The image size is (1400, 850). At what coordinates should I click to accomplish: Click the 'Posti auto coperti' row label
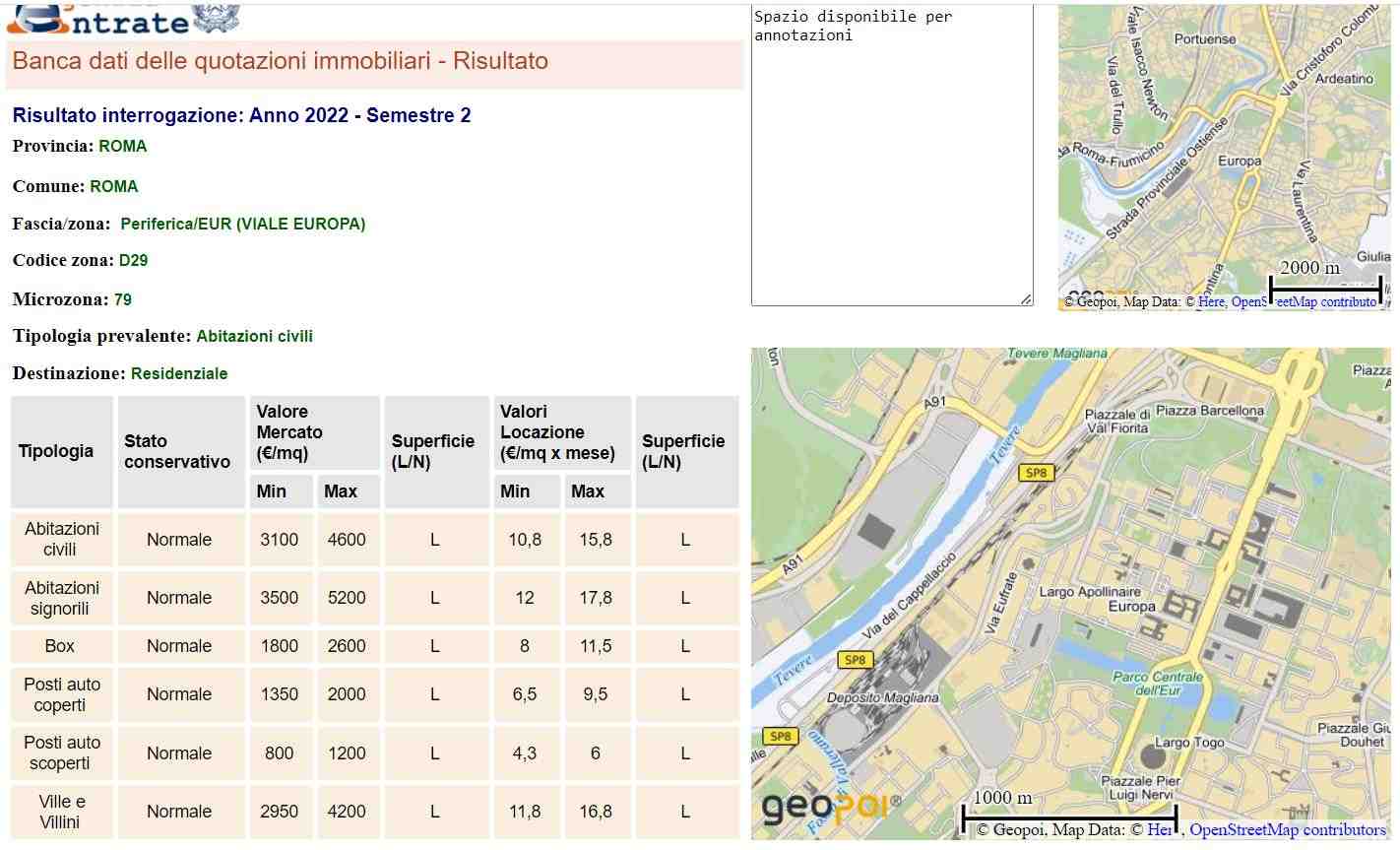pyautogui.click(x=61, y=694)
